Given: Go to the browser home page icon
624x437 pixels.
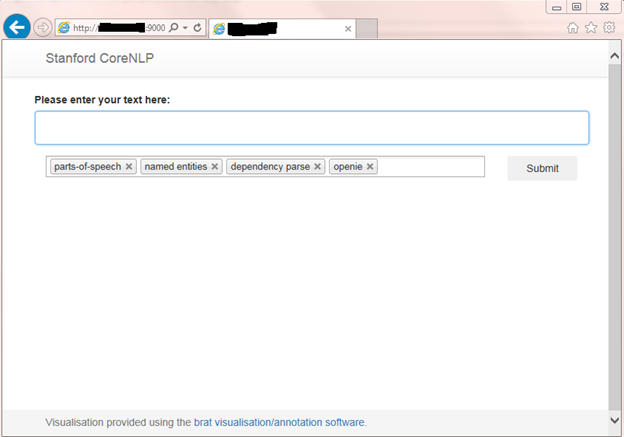Looking at the screenshot, I should point(573,27).
